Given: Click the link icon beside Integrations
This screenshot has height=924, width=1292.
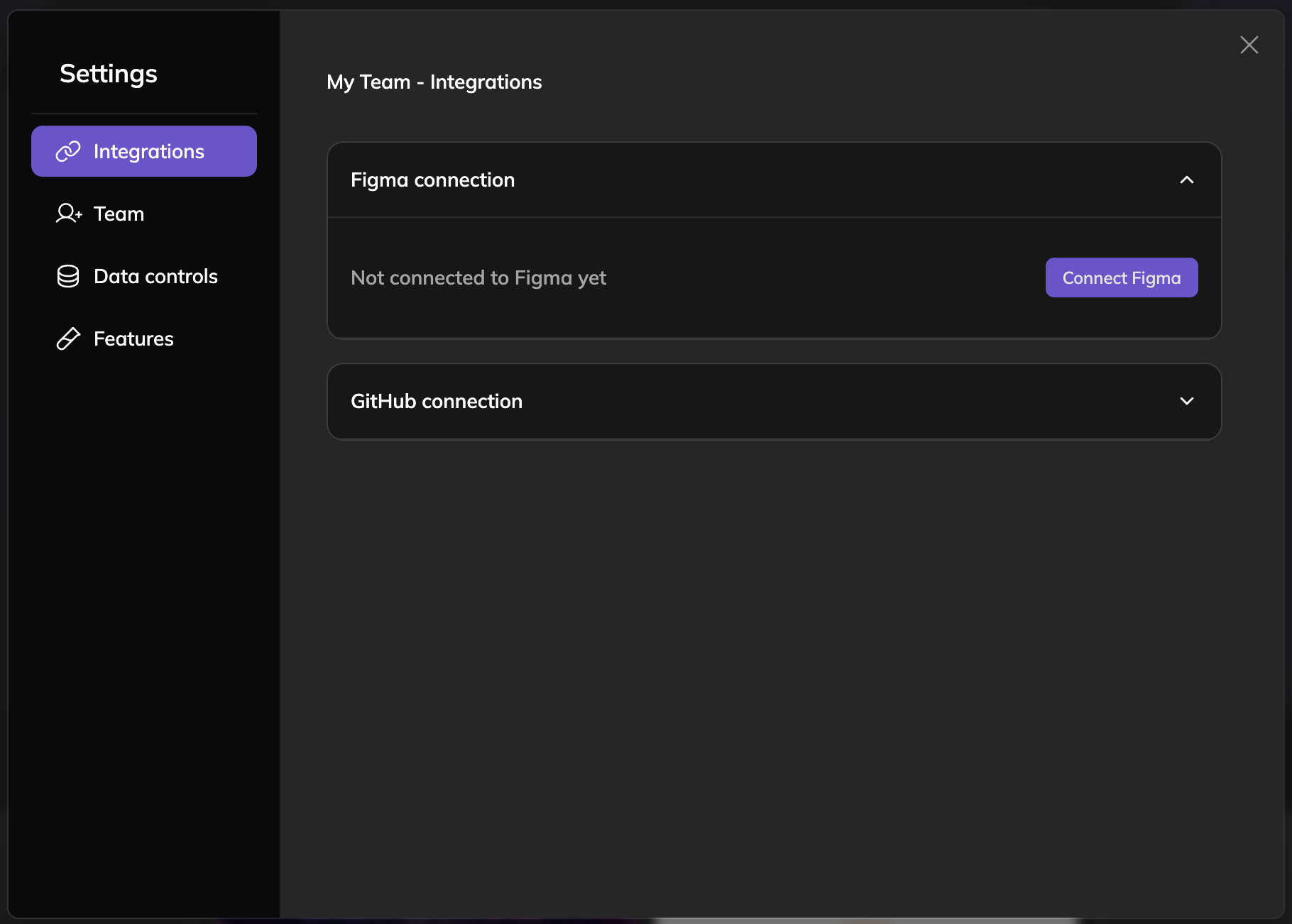Looking at the screenshot, I should coord(68,151).
